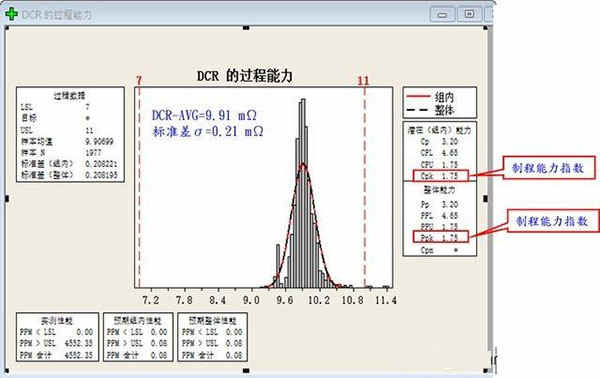
Task: Click the 标准差（组内） value 0.208221
Action: [101, 164]
